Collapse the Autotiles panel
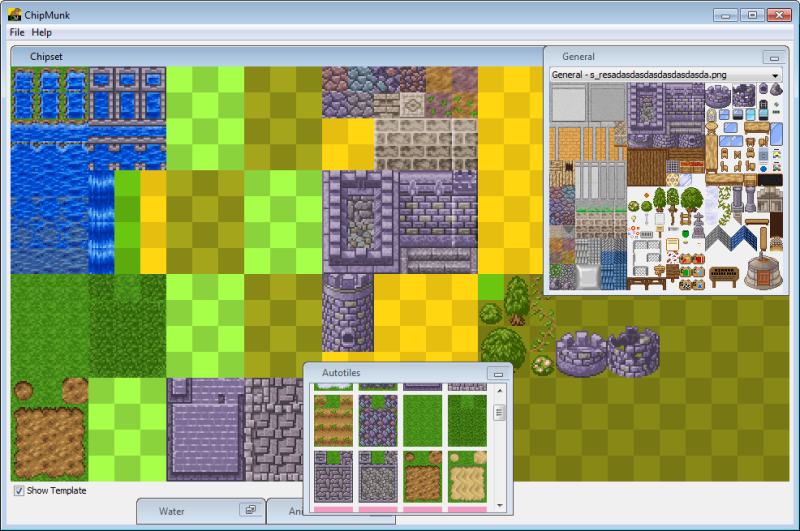Screen dimensions: 800x531 [496, 373]
